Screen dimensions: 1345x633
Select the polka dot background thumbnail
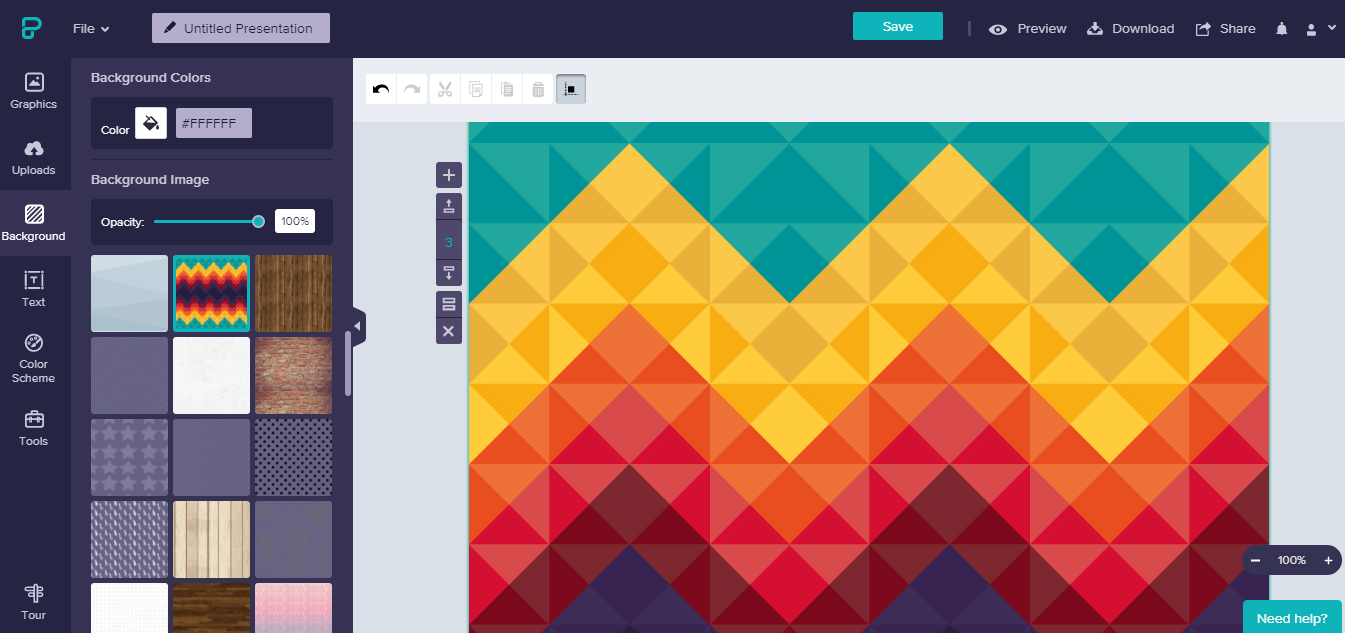tap(294, 457)
